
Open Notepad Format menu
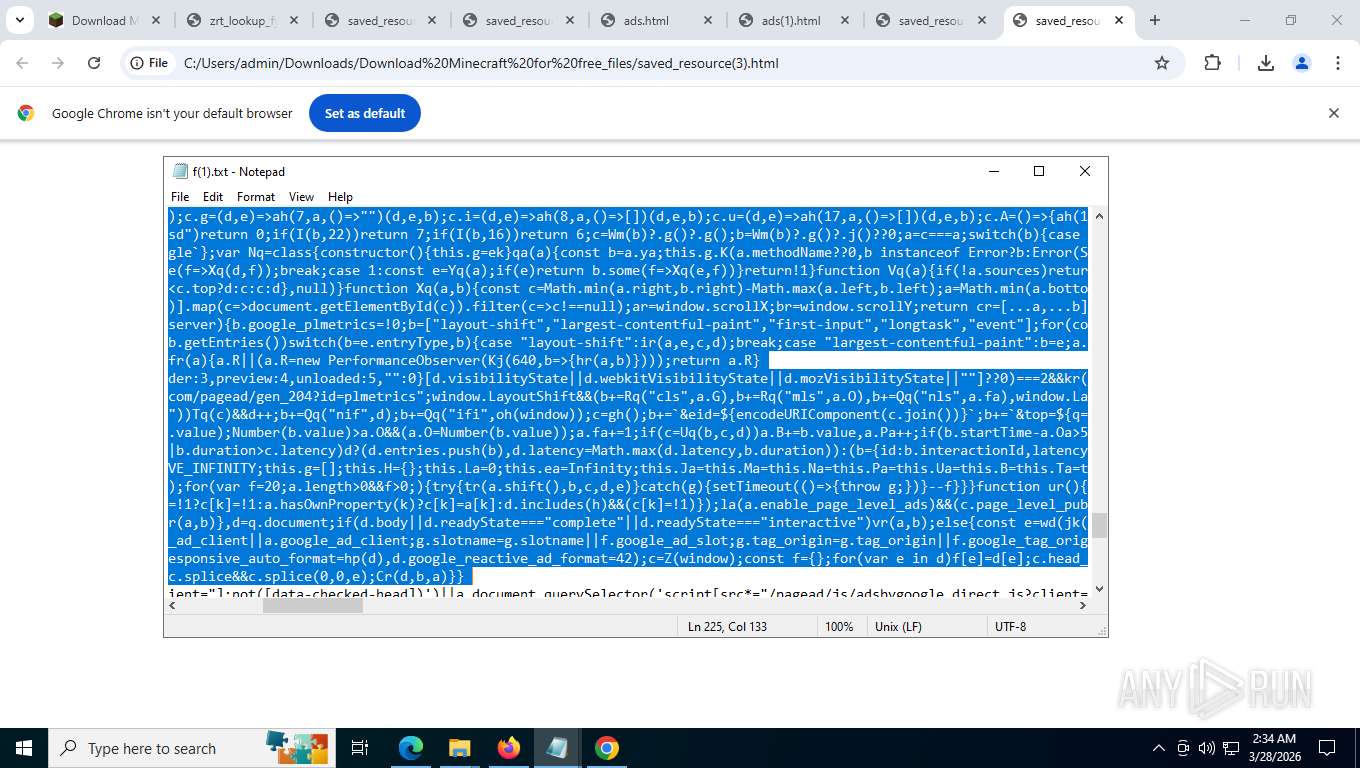click(x=256, y=197)
